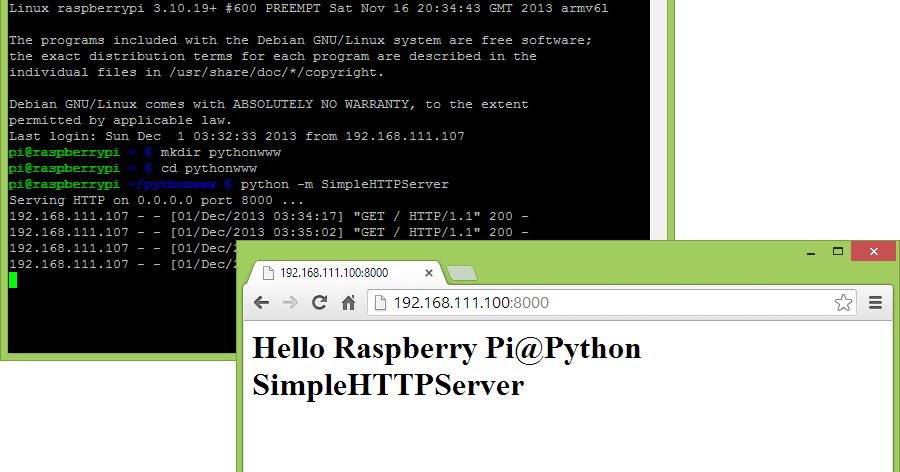Click the 'Hello Raspberry Pi@Python SimpleHTTPServer' heading
Image resolution: width=900 pixels, height=472 pixels.
447,366
